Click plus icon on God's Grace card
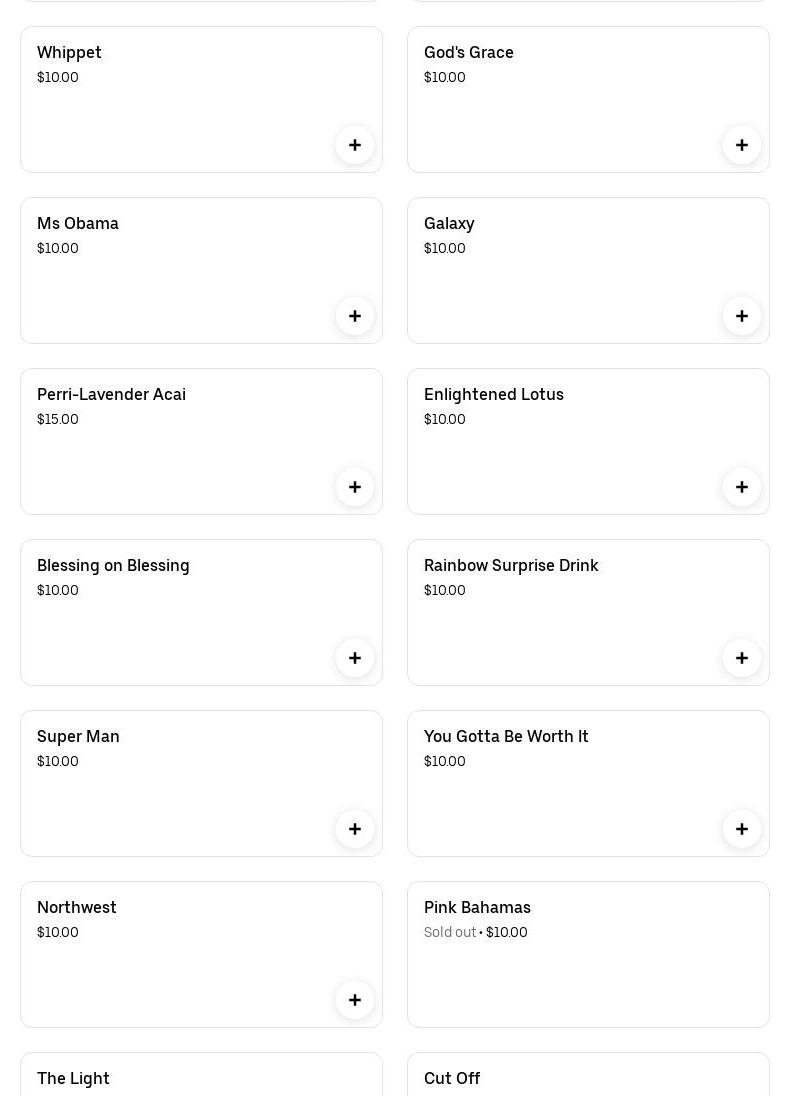 click(742, 145)
